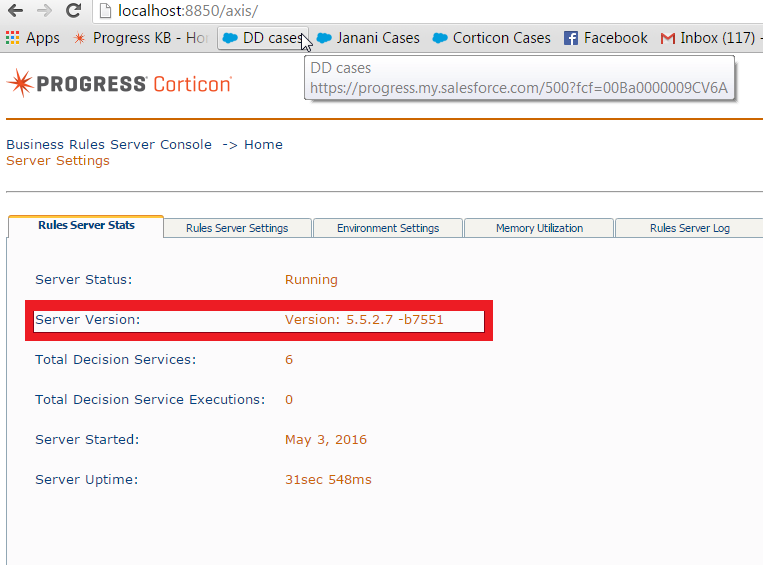Click the Corticon Cases cloud icon
Screen dimensions: 763x565
pos(440,38)
